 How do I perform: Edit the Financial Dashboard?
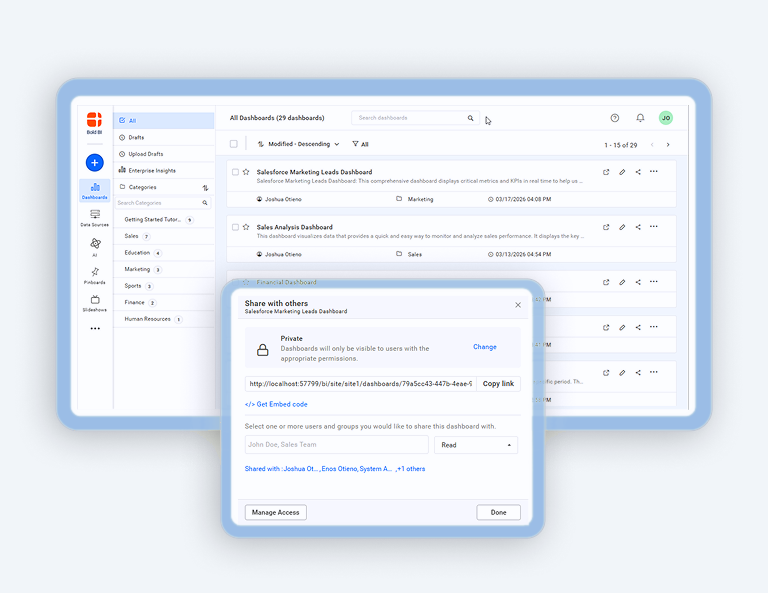[x=622, y=282]
